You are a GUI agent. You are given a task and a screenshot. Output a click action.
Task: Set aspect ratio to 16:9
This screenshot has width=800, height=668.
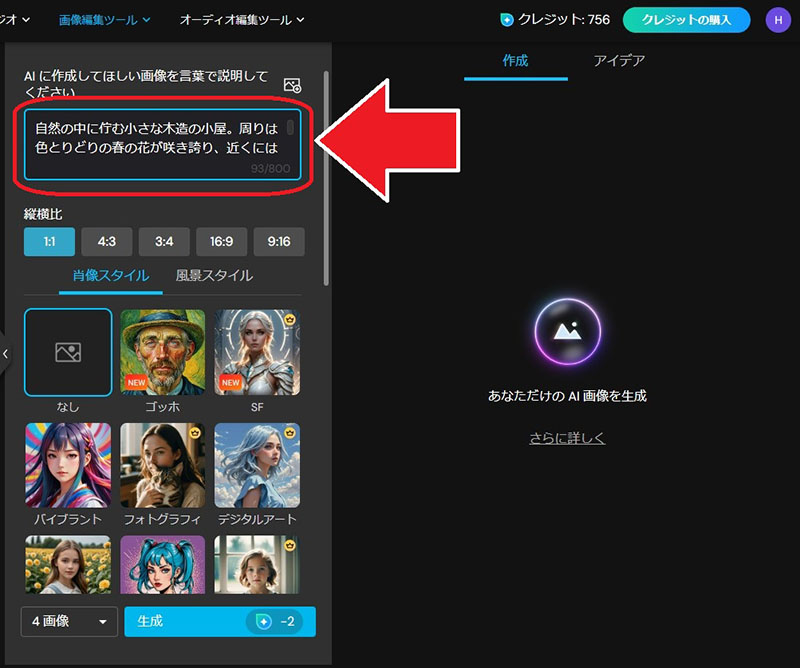(x=221, y=242)
